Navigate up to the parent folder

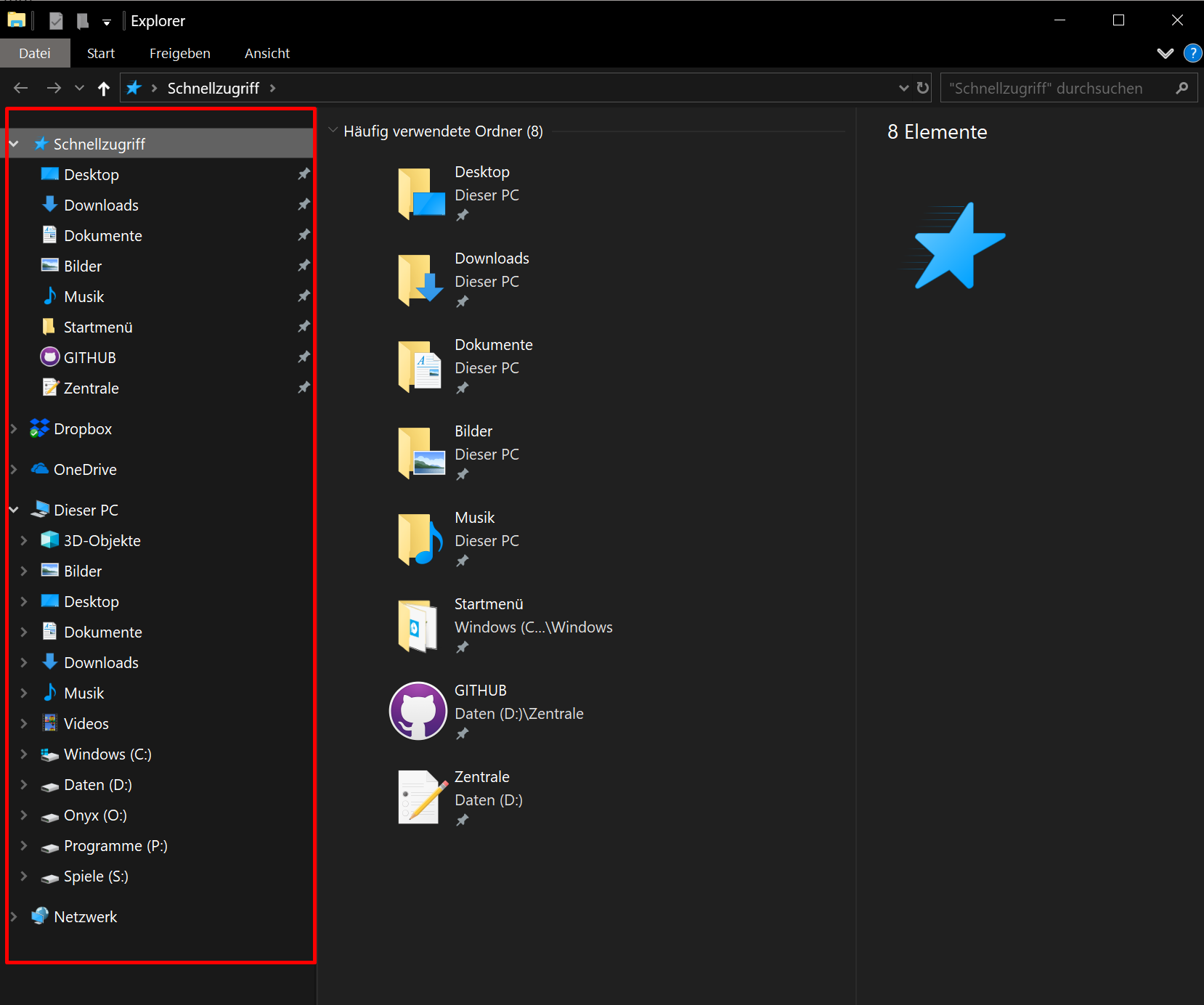[104, 87]
